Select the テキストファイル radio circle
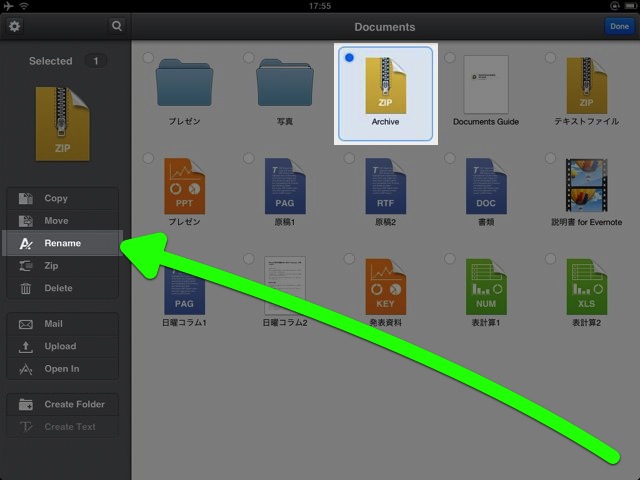Screen dimensions: 640x480 [550, 58]
